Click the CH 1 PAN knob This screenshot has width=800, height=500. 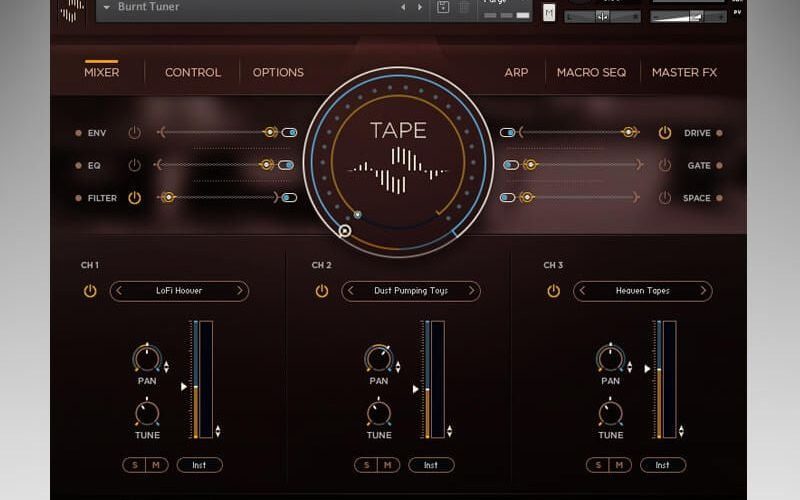[x=147, y=358]
